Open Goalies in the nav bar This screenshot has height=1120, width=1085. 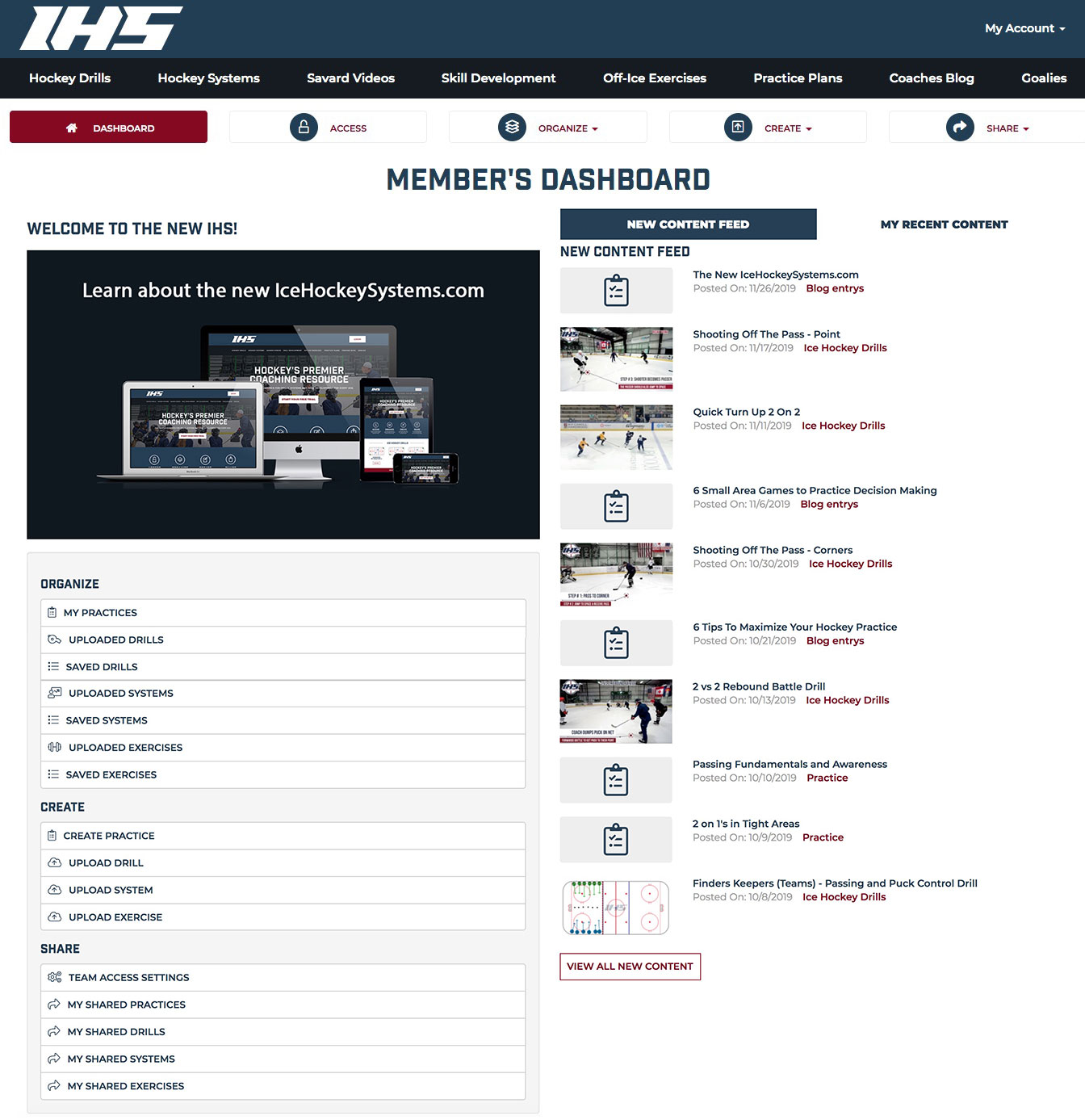1044,78
